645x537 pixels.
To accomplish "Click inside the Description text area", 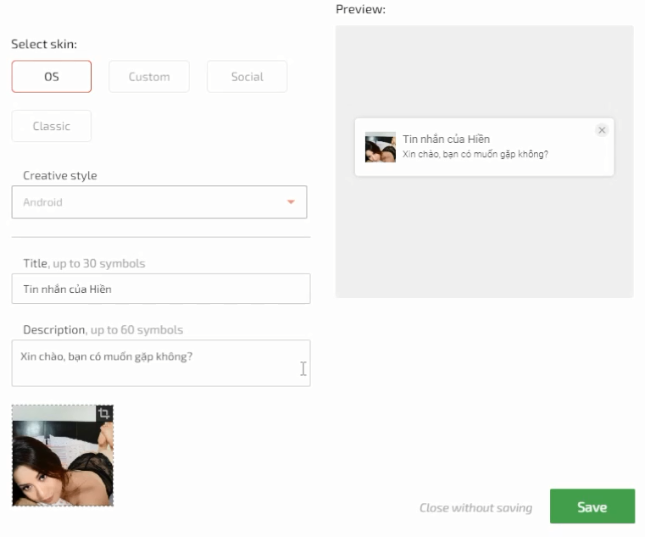I will (161, 363).
